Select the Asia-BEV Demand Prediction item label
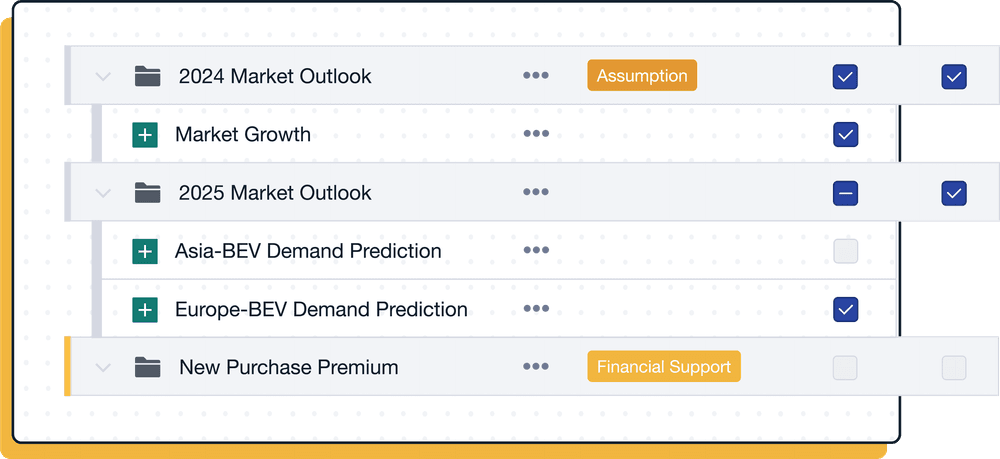Screen dimensions: 1000x459 click(308, 251)
